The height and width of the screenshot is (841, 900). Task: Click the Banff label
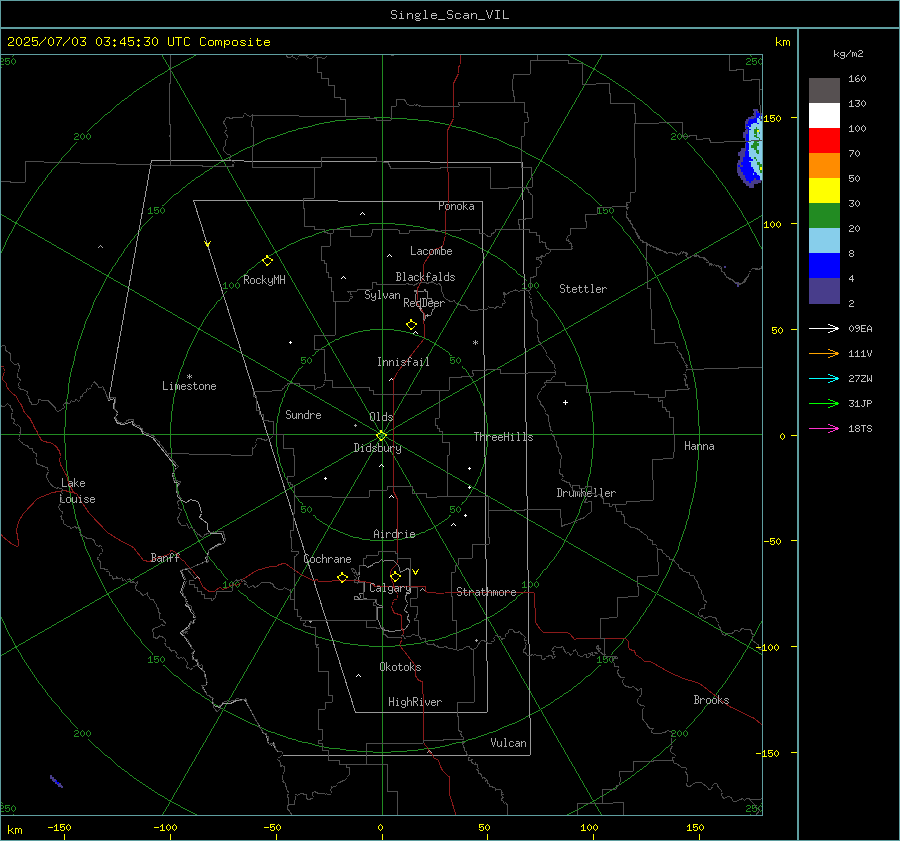point(165,558)
